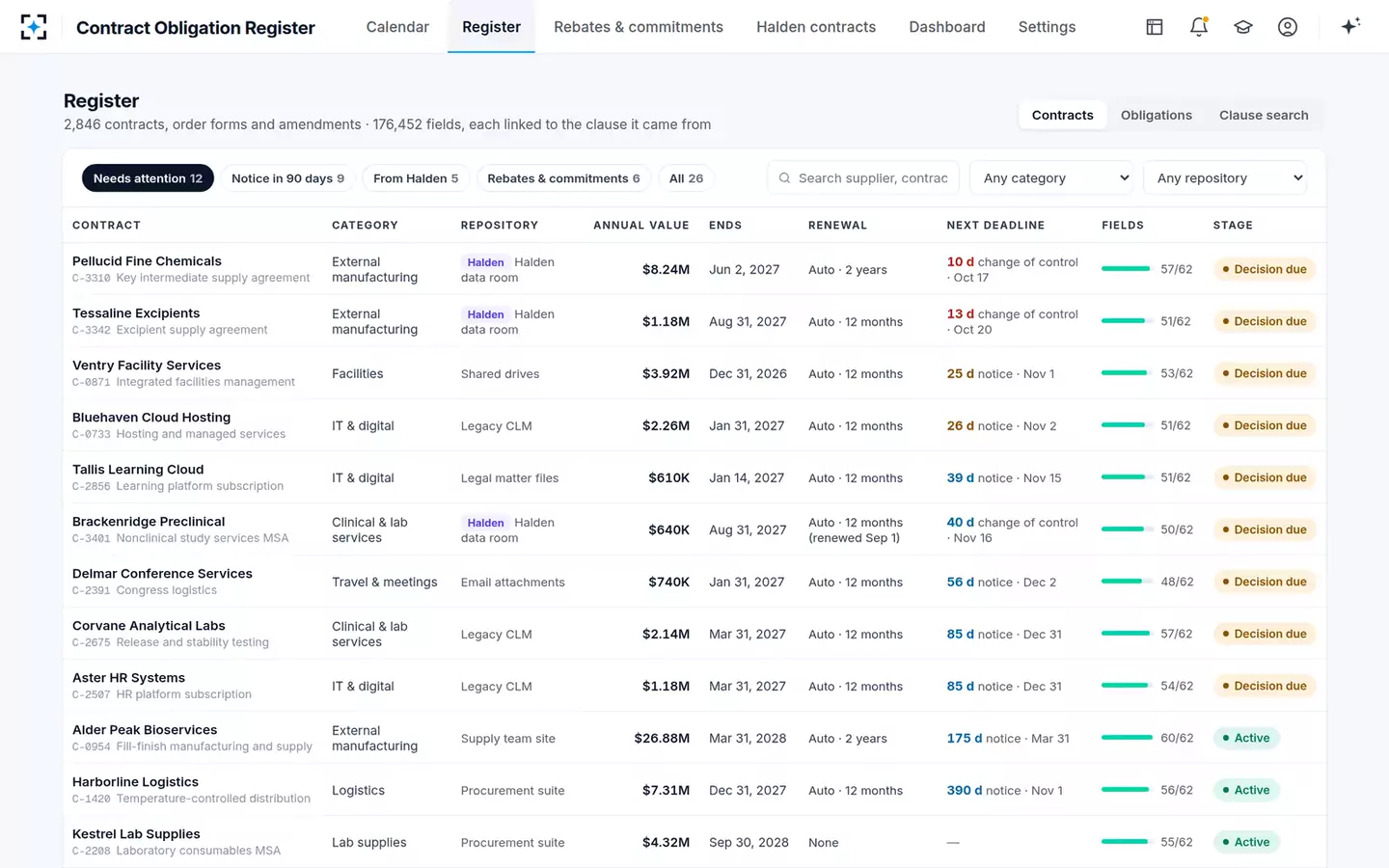Open the table layout icon in header
Screen dimensions: 1389x868
pyautogui.click(x=1155, y=27)
